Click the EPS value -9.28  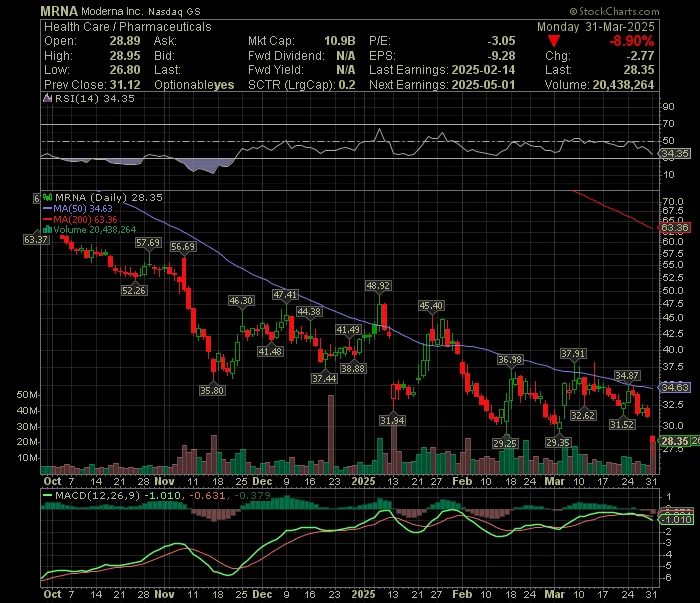501,56
